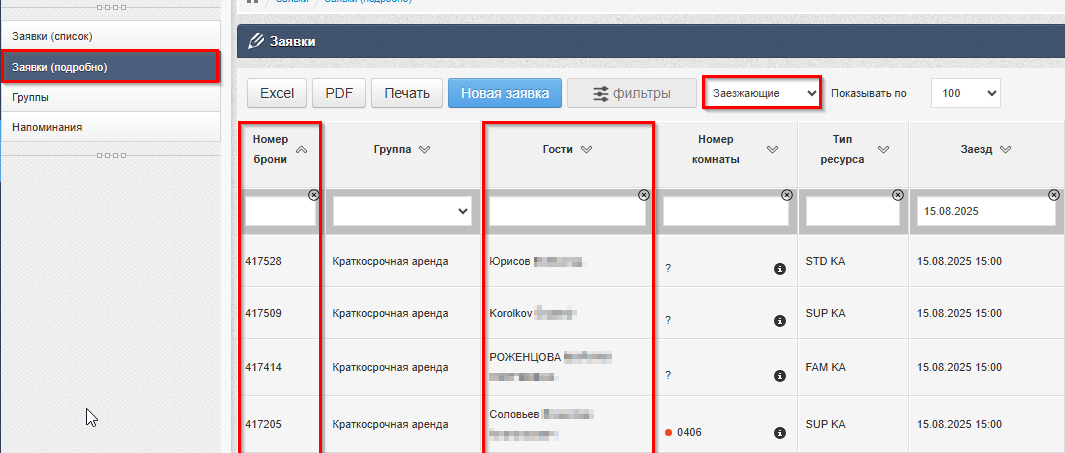This screenshot has width=1065, height=453.
Task: Click booking number 417205
Action: point(264,424)
